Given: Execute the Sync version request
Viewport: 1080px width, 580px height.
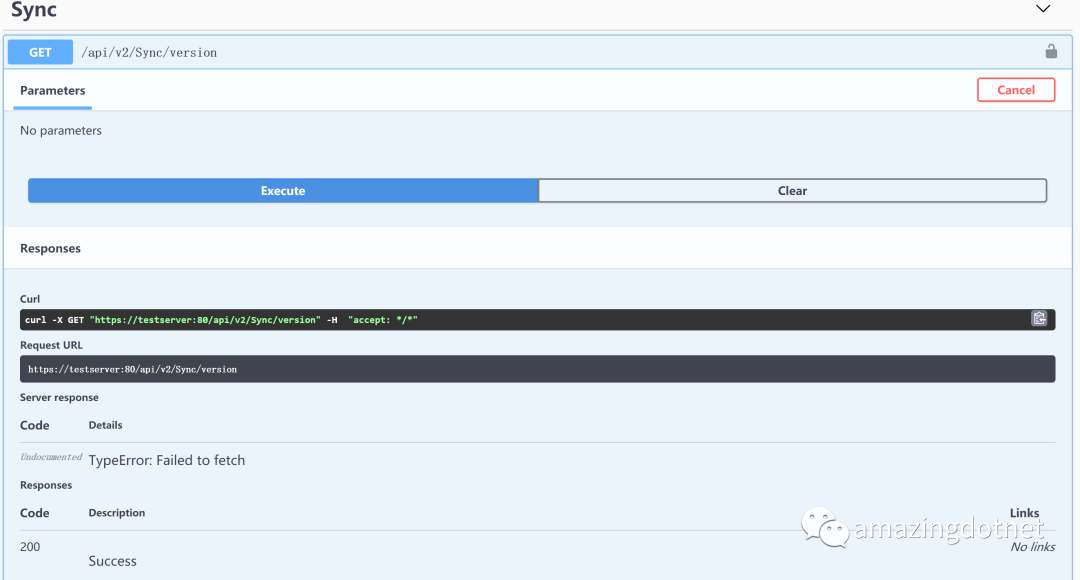Looking at the screenshot, I should tap(283, 191).
